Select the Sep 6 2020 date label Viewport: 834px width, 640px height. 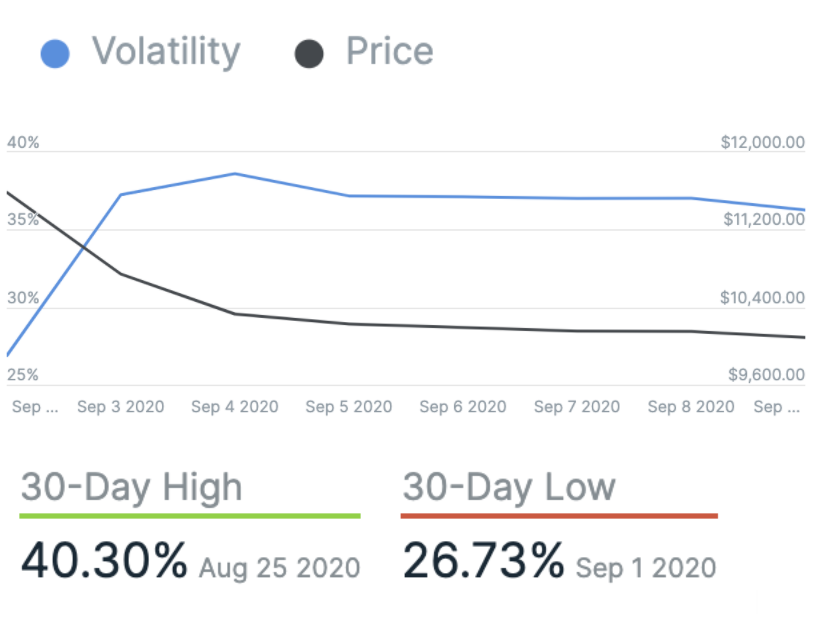(463, 407)
